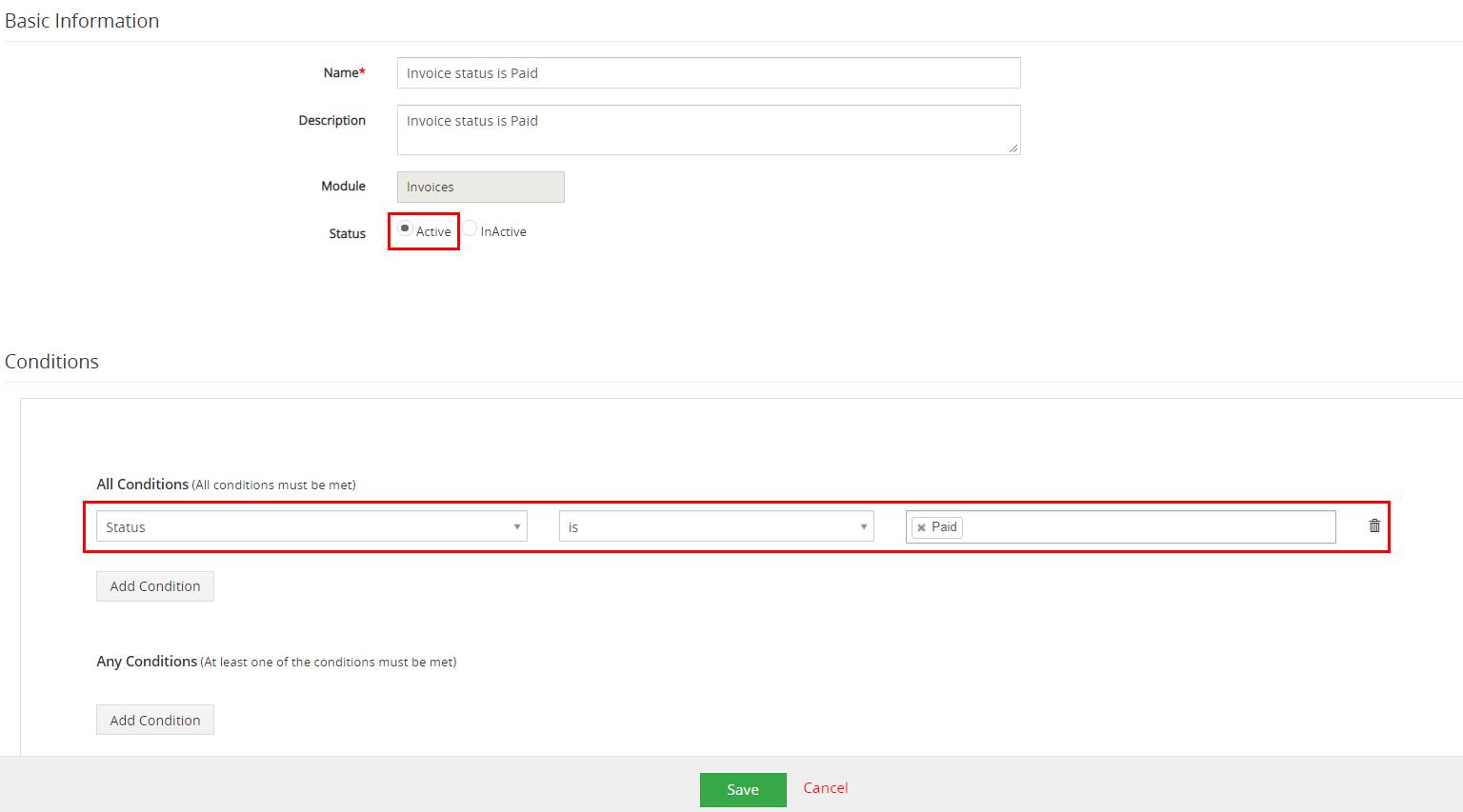Click the Invoices module field

[480, 188]
